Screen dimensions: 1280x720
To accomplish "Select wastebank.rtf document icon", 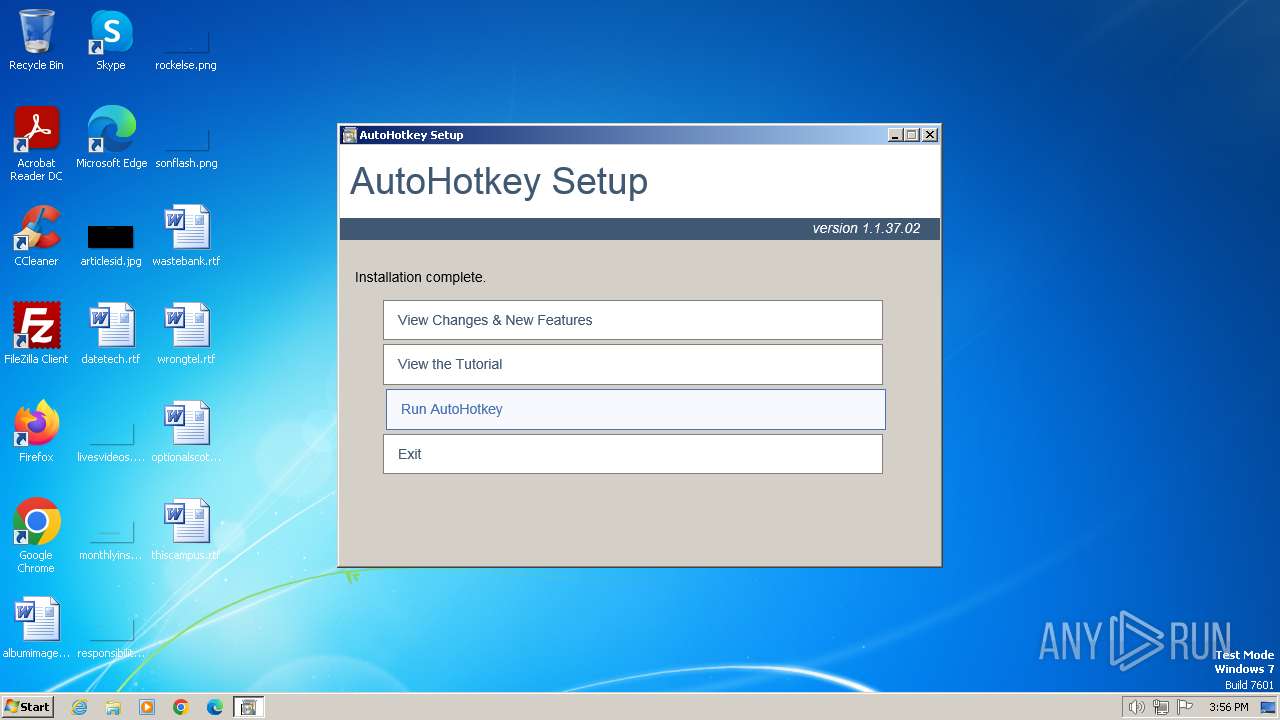I will [186, 236].
